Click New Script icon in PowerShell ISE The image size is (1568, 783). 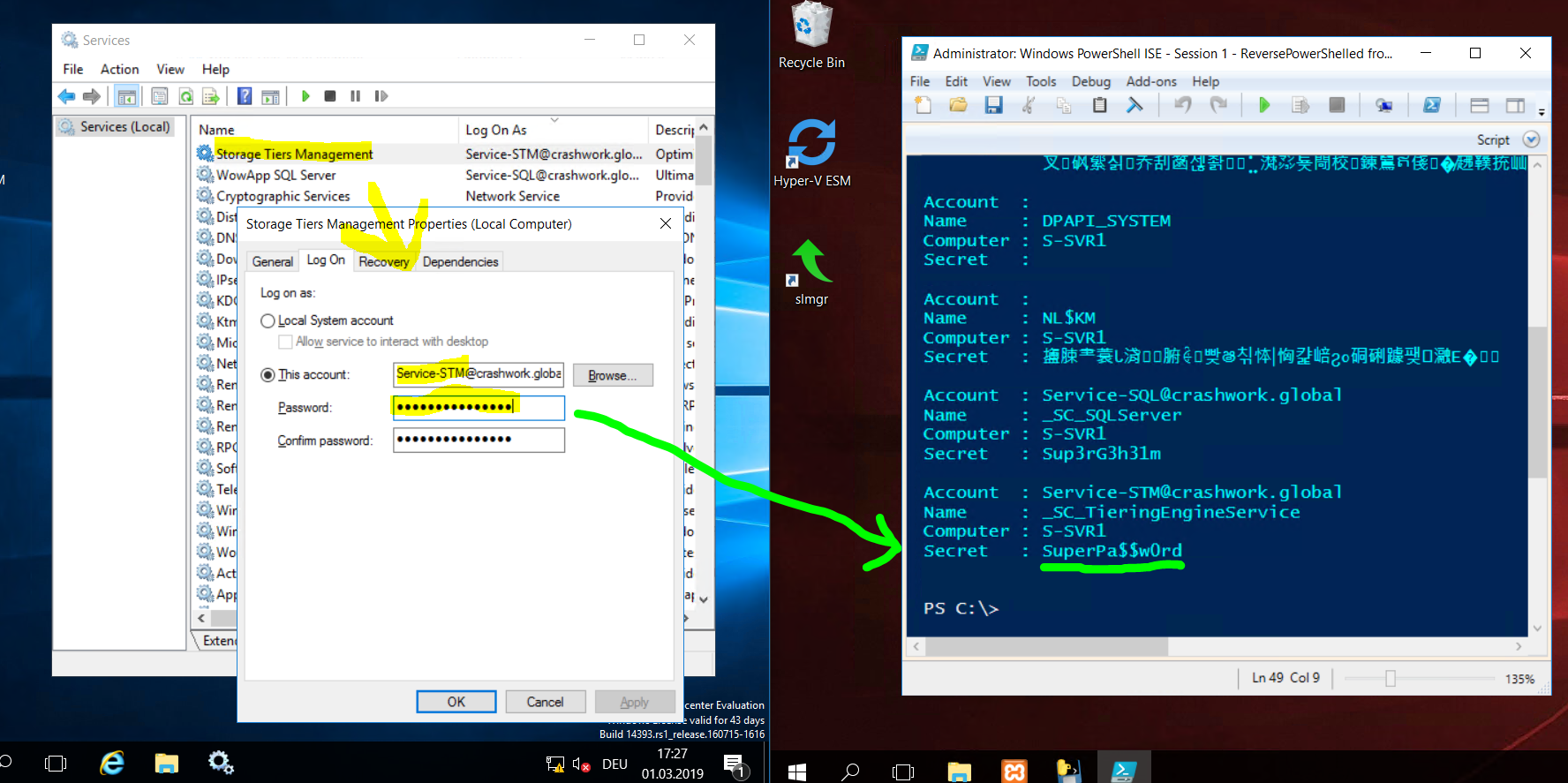click(923, 105)
